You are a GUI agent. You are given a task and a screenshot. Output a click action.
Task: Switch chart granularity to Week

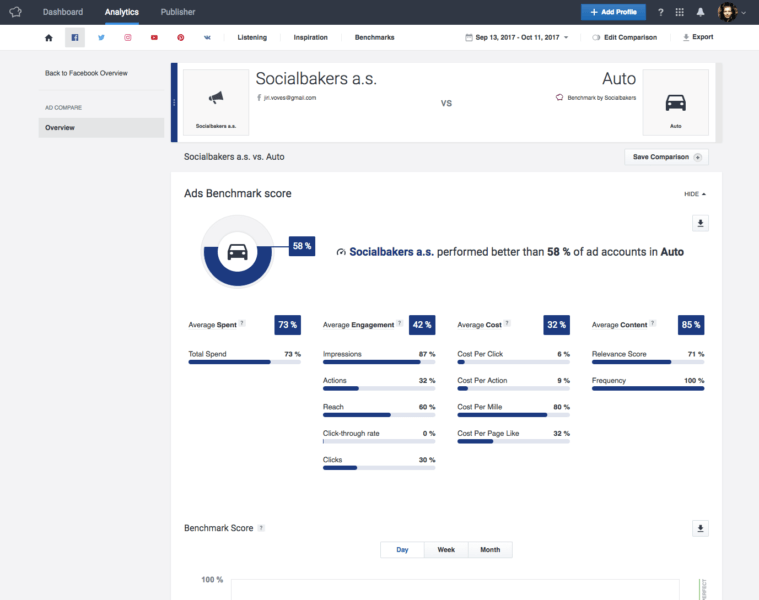(x=446, y=550)
